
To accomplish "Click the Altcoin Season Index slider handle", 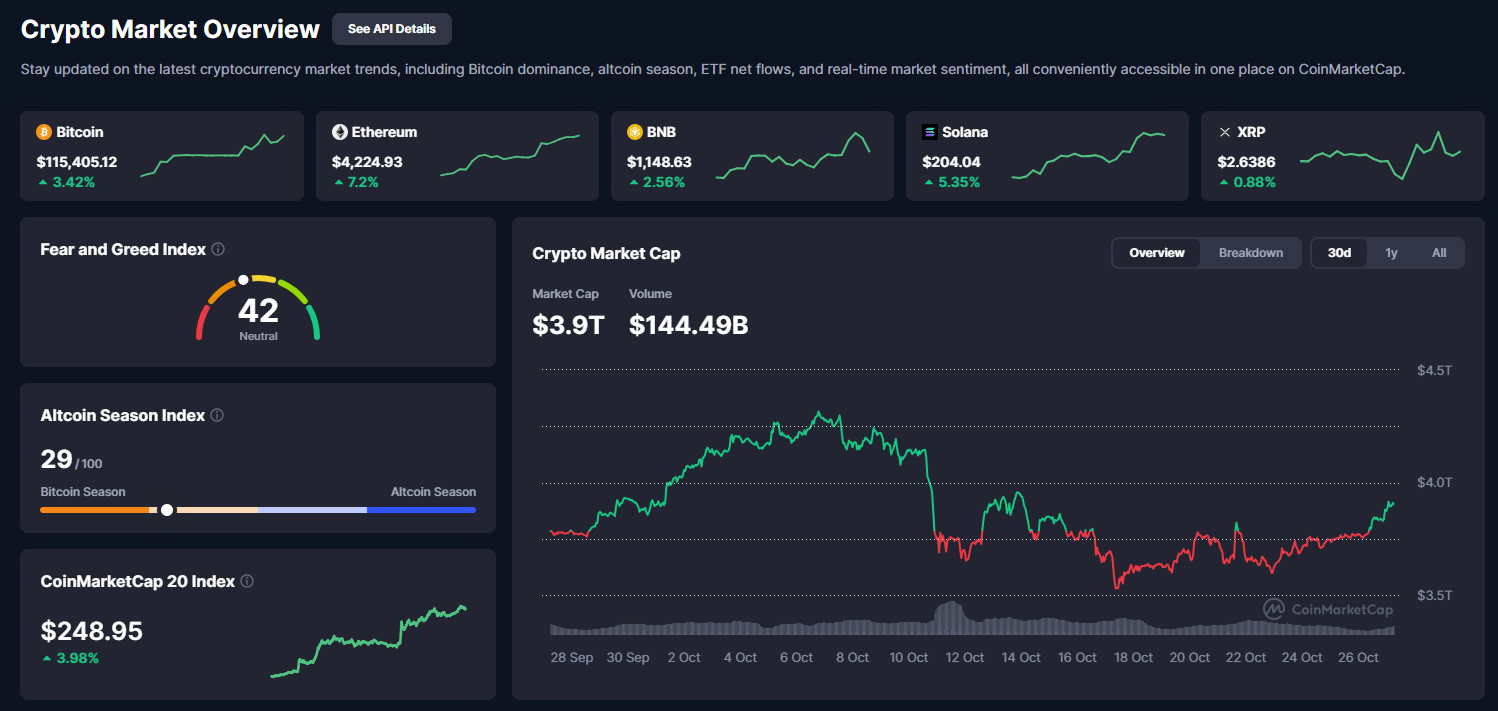I will point(167,510).
